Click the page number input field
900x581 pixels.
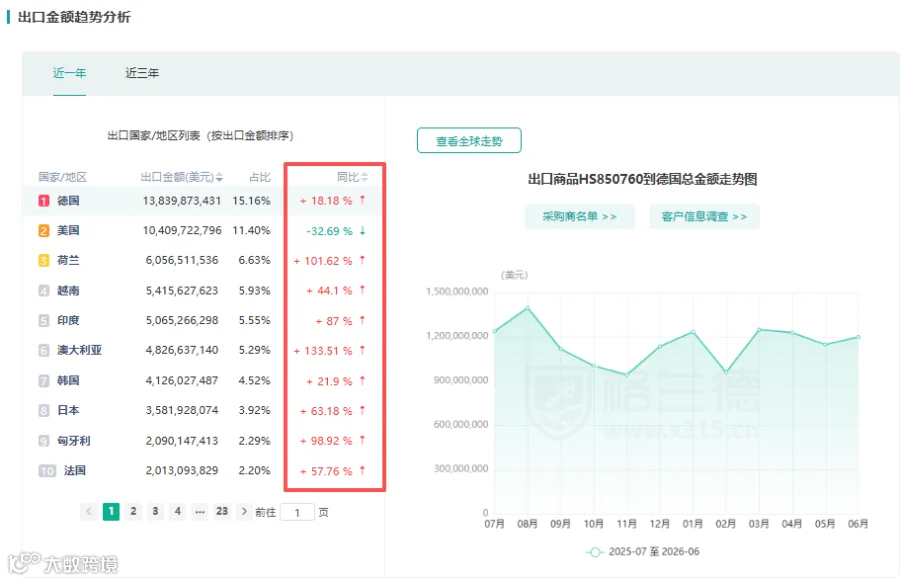click(297, 512)
